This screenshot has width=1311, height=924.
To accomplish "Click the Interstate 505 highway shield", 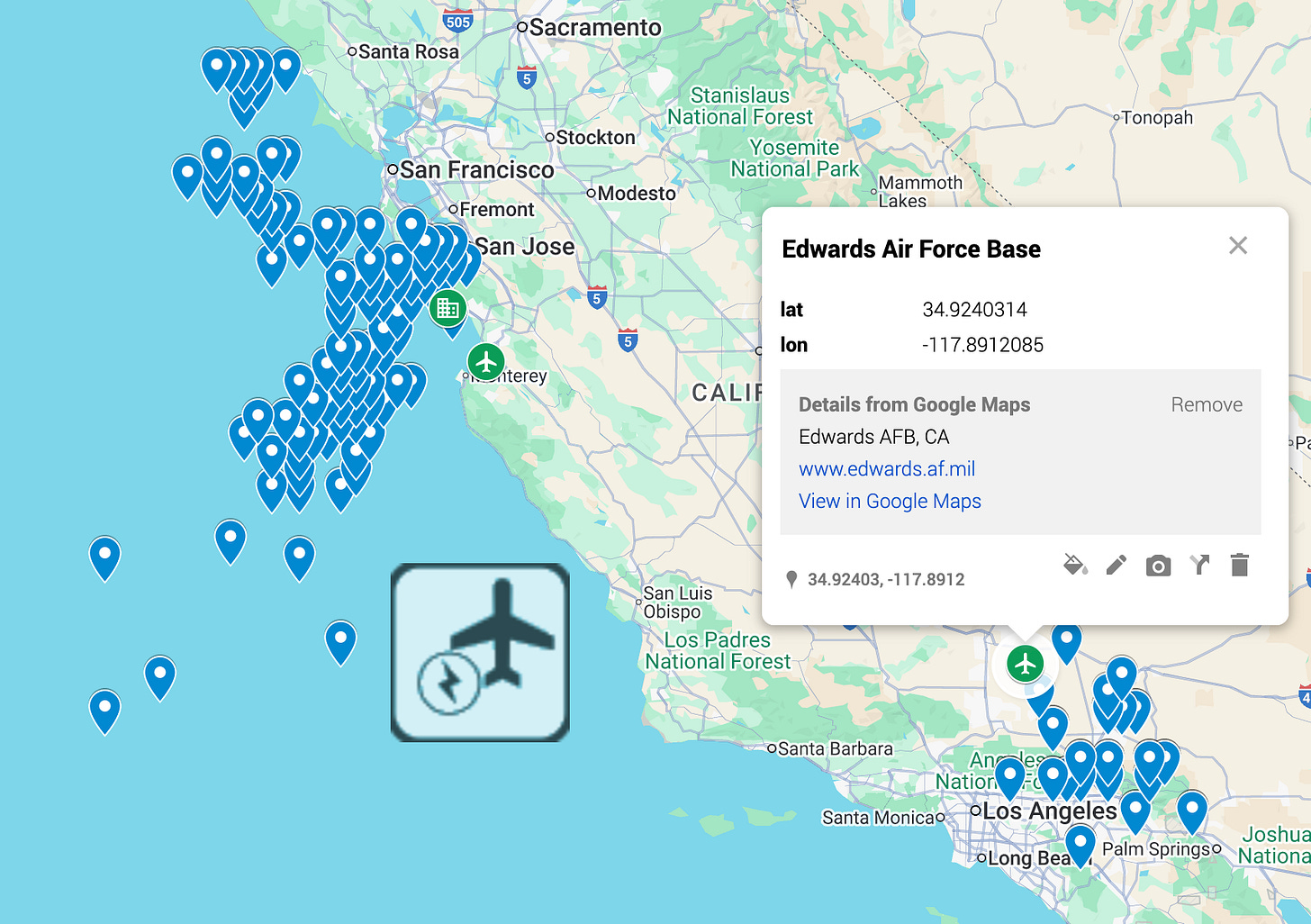I will (x=457, y=20).
